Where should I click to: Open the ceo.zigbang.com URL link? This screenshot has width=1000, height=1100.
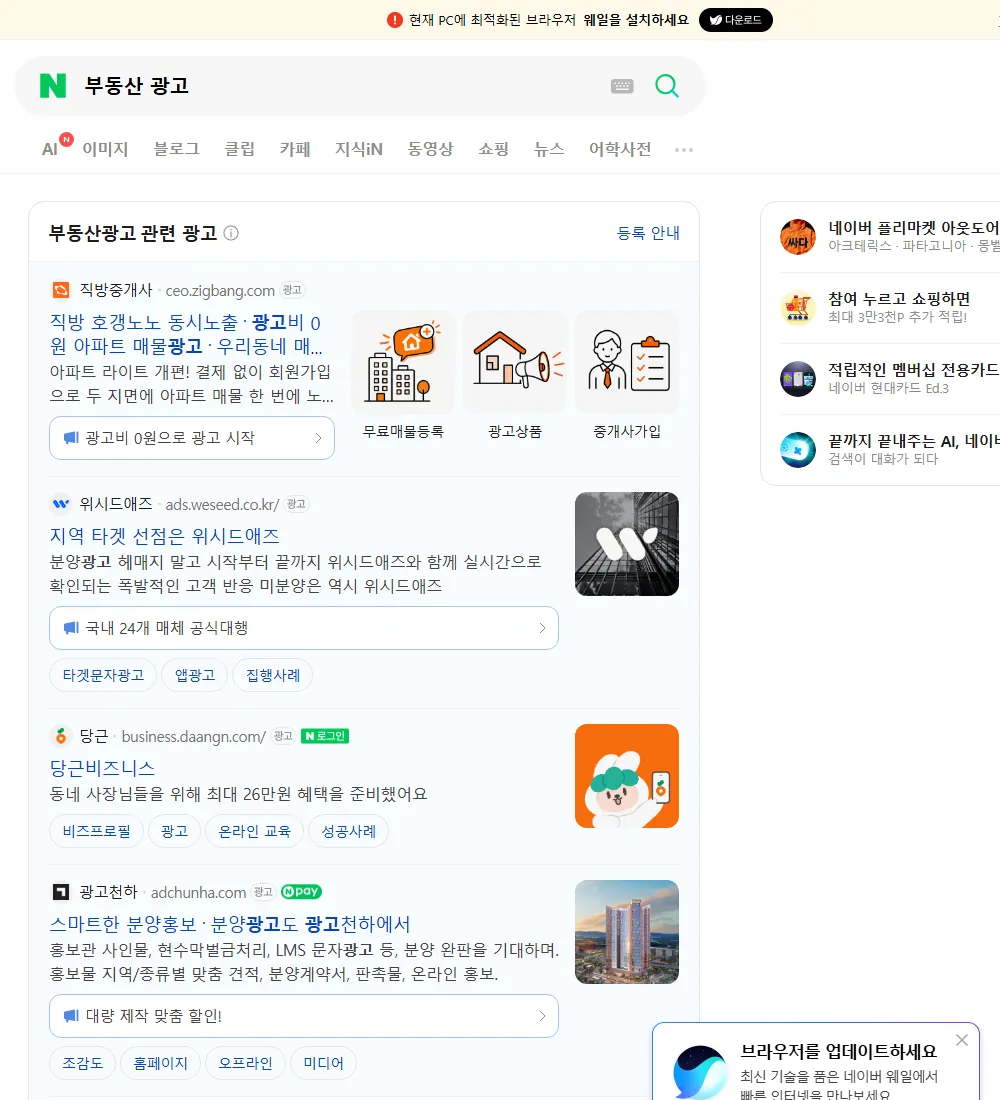pyautogui.click(x=220, y=290)
